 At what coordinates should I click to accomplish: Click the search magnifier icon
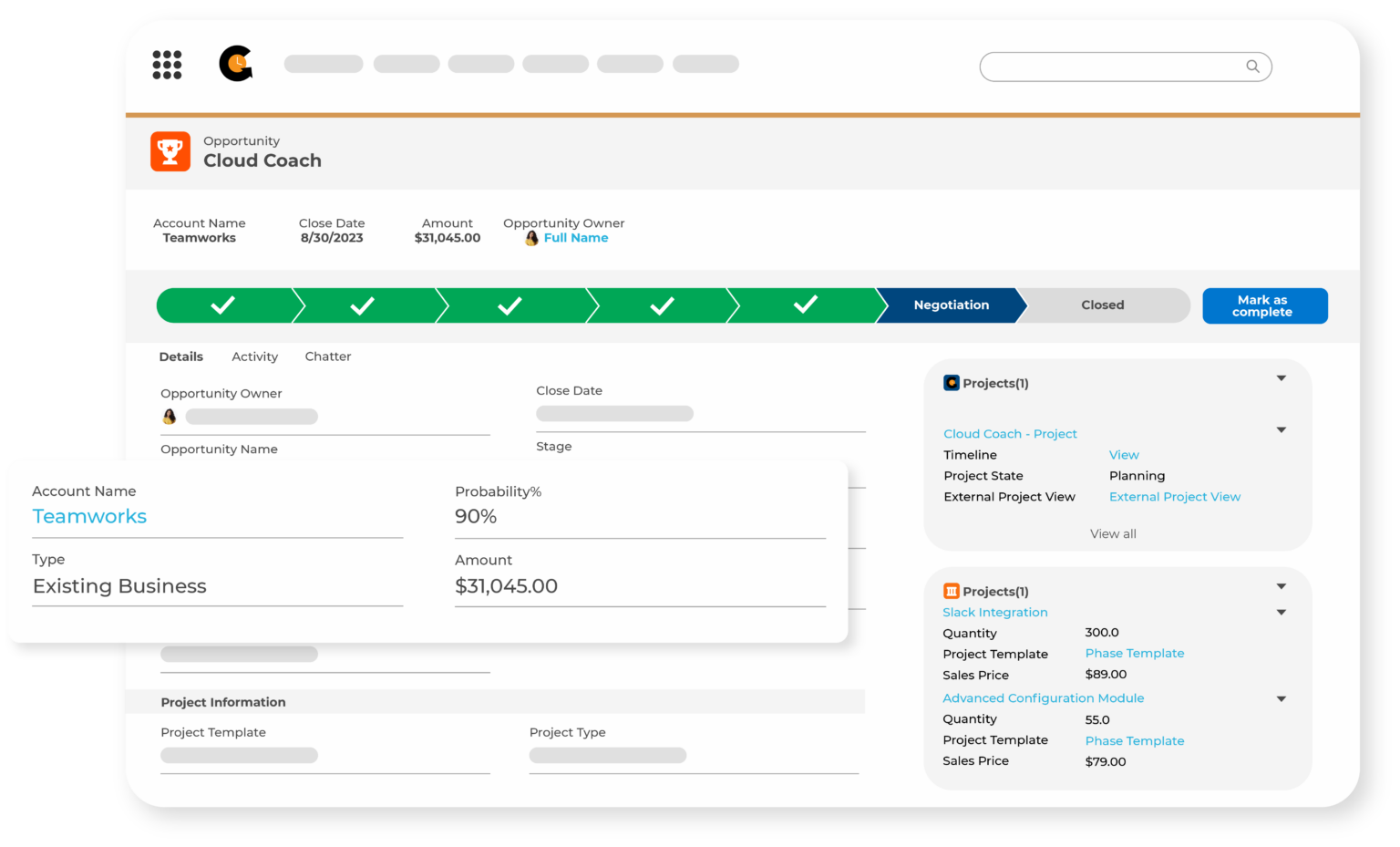coord(1252,66)
